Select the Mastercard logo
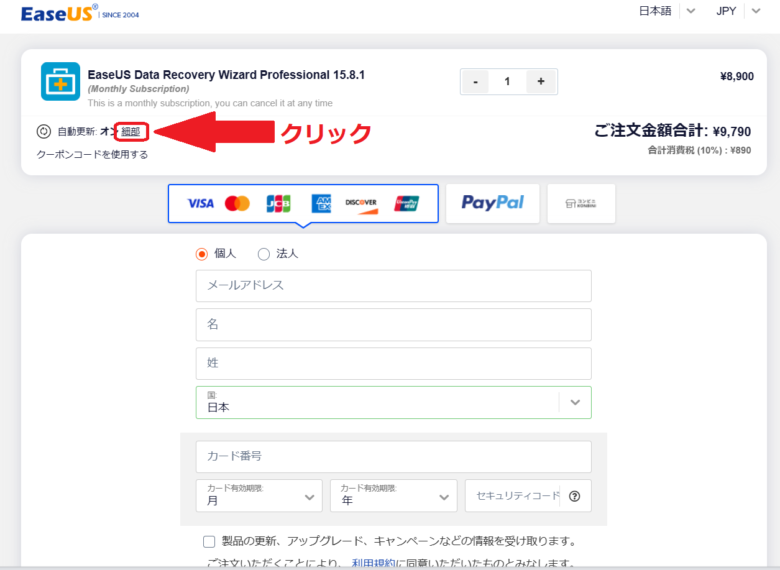The image size is (780, 570). pos(237,203)
